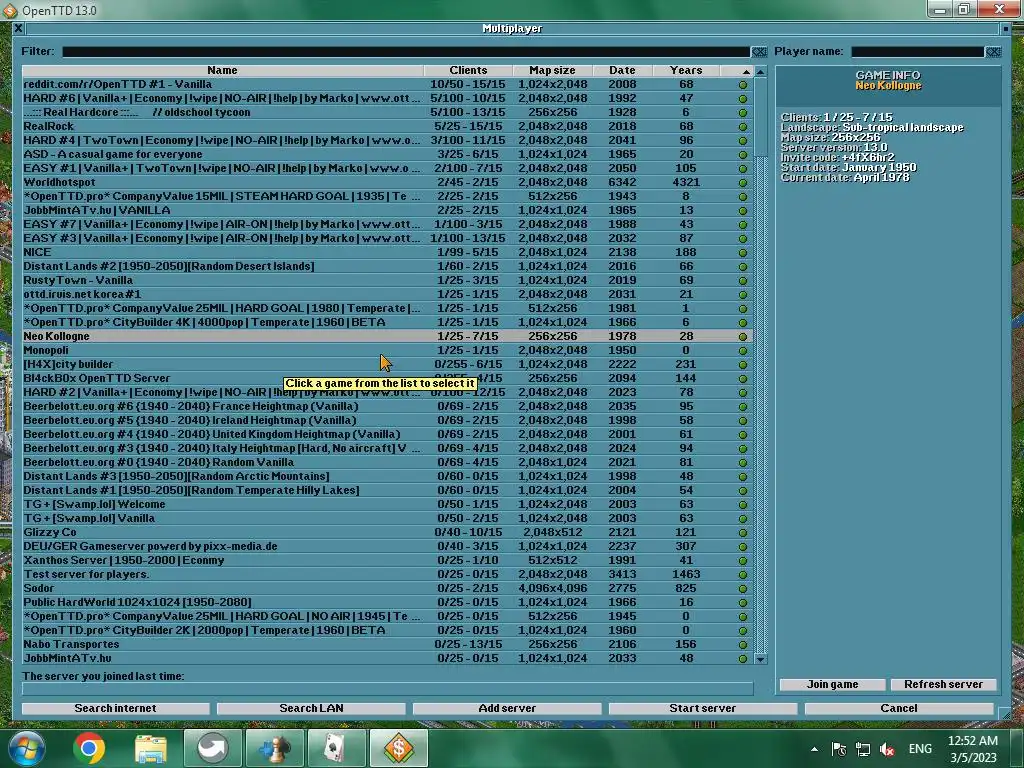The image size is (1024, 768).
Task: Click the Start server button
Action: click(703, 709)
